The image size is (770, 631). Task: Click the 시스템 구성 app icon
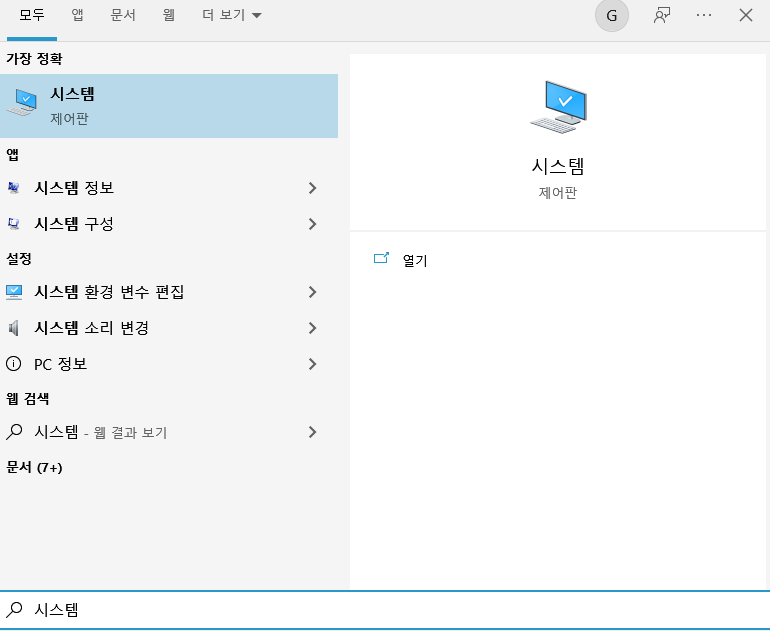pos(14,224)
